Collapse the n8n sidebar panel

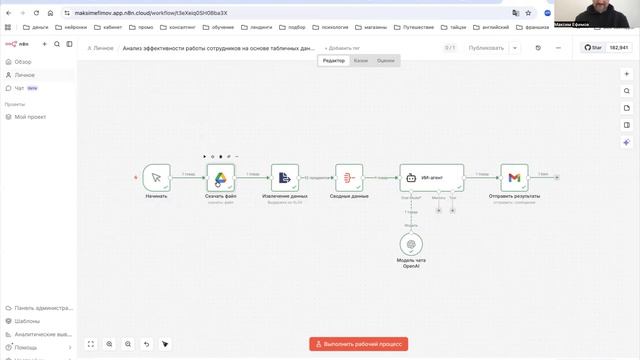pos(69,44)
